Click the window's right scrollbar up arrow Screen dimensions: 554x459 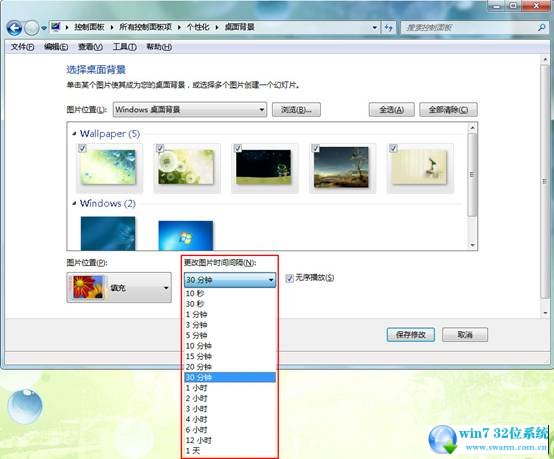click(545, 60)
